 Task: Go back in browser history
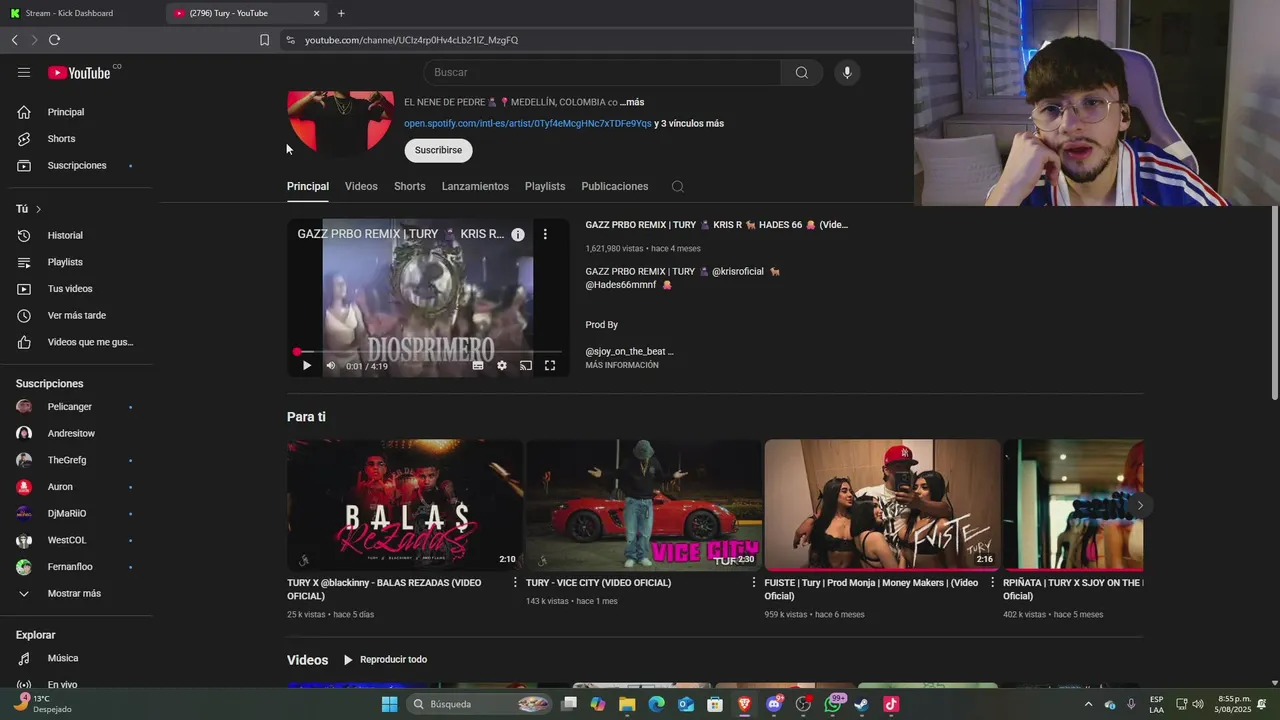[14, 40]
